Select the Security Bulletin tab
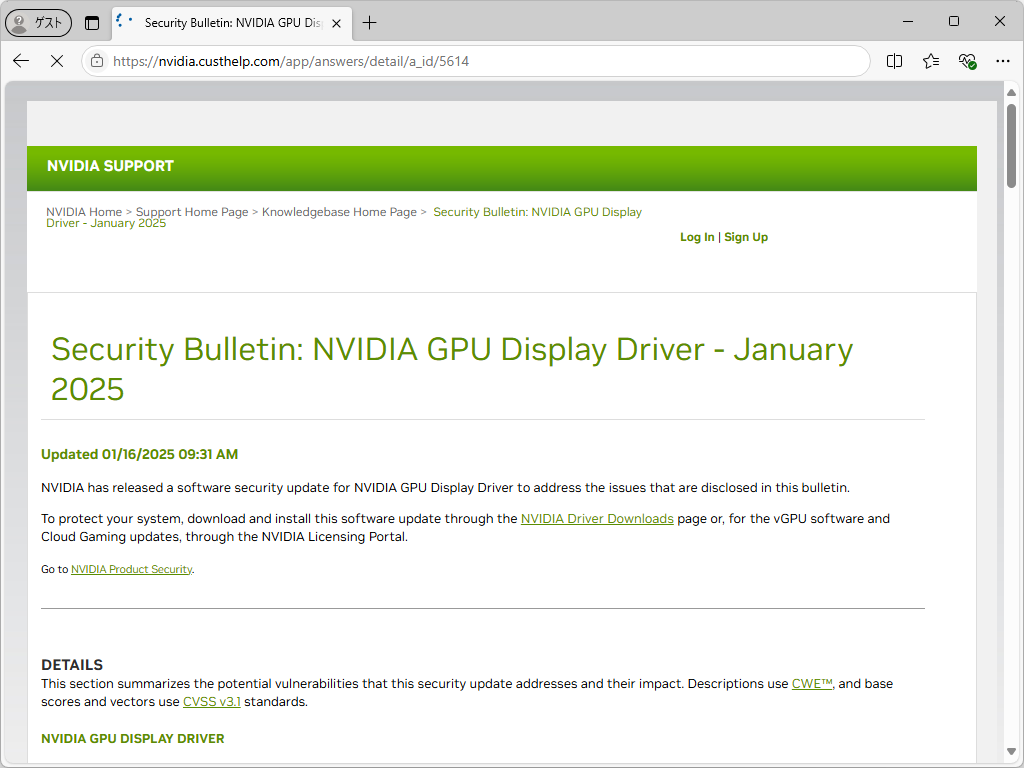This screenshot has height=768, width=1024. pos(225,22)
